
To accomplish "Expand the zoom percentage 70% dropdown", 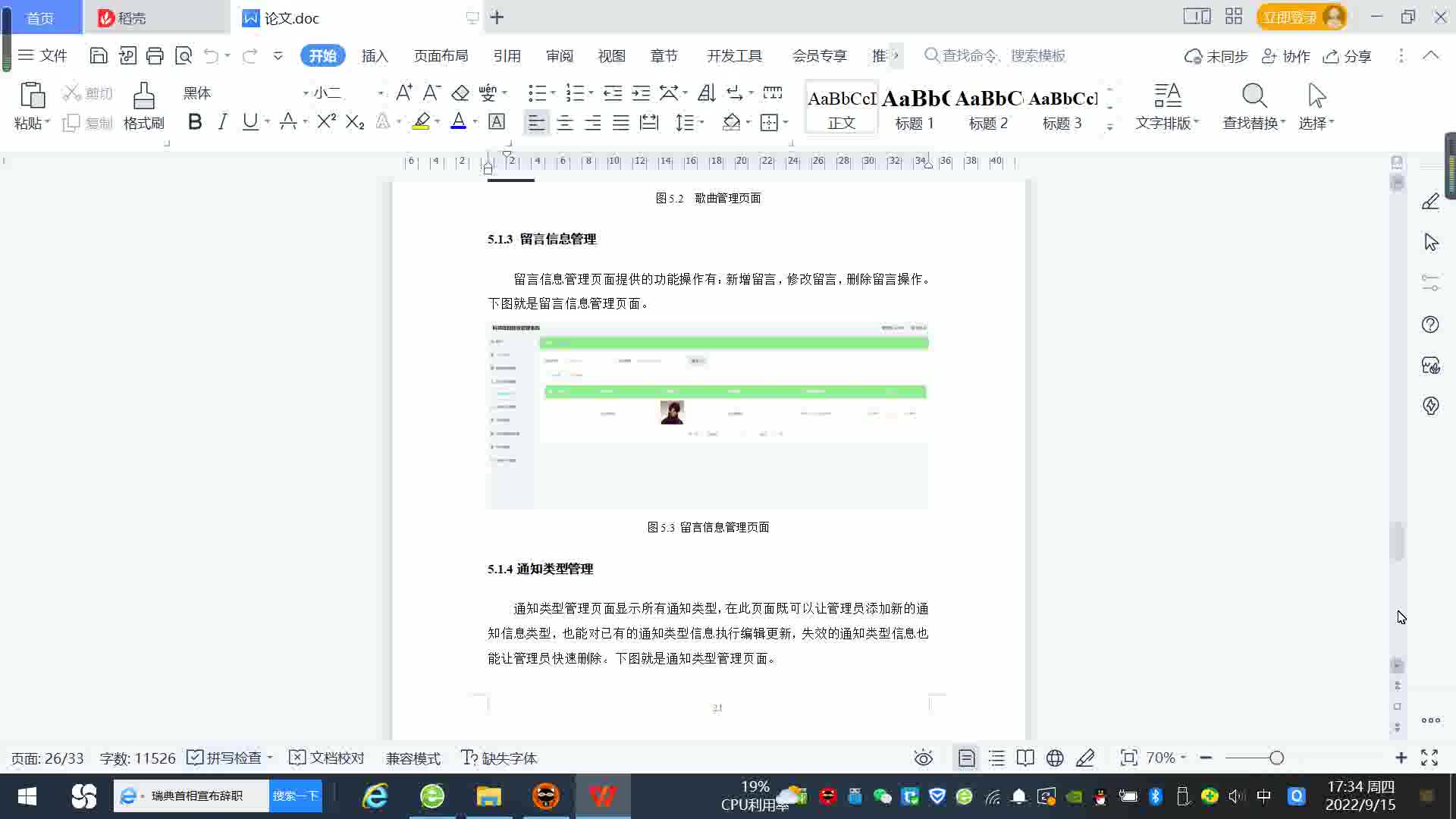I will 1183,758.
